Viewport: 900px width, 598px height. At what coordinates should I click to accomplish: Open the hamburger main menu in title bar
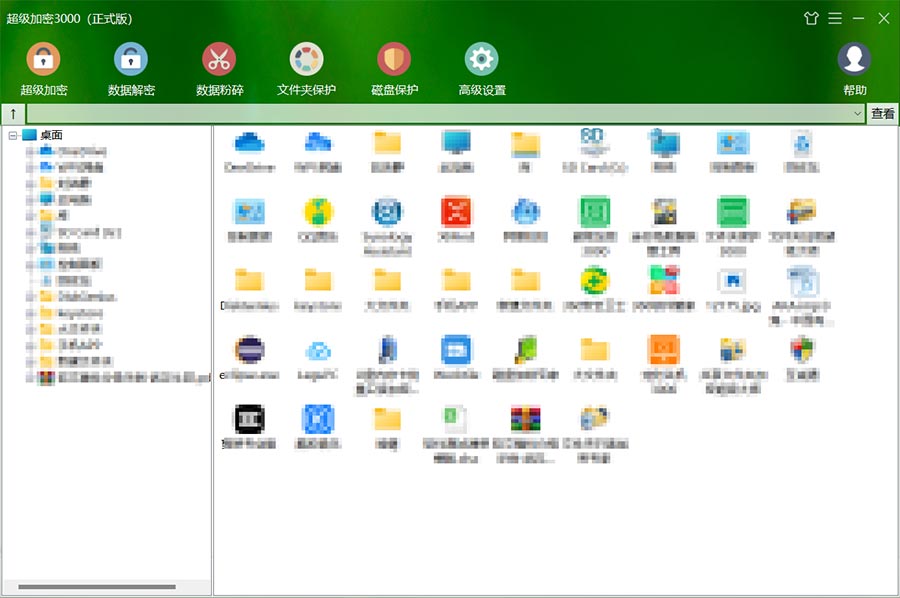point(834,18)
